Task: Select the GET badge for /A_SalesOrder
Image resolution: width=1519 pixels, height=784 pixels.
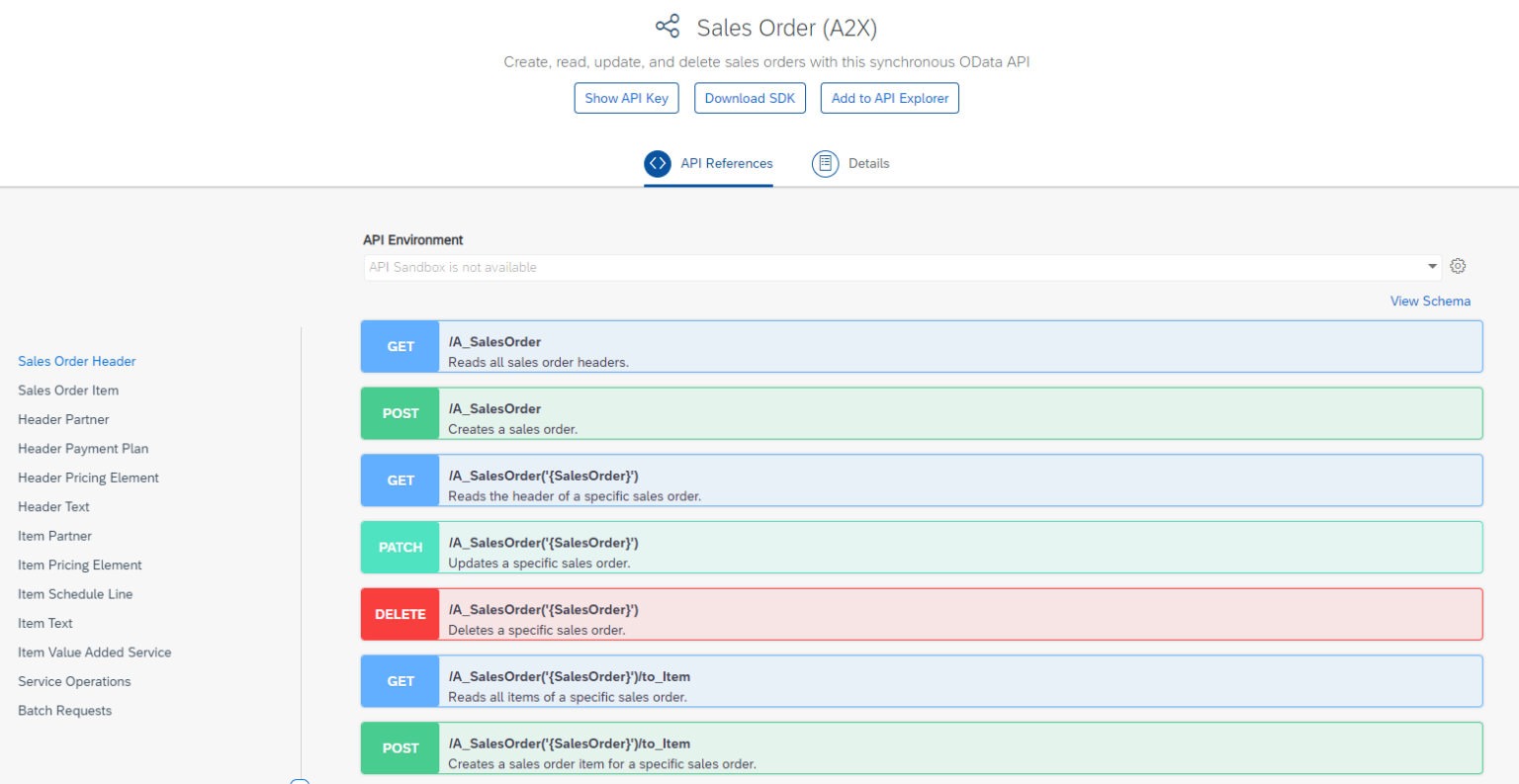Action: click(x=400, y=346)
